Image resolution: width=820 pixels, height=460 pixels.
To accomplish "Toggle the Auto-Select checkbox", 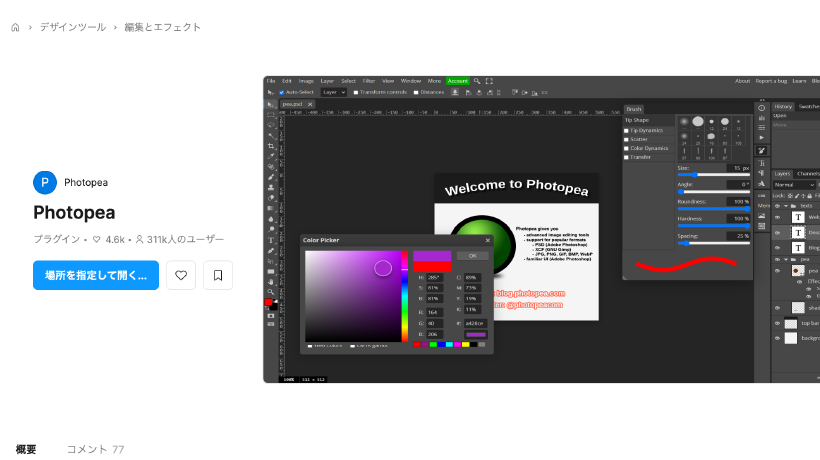I will click(281, 93).
